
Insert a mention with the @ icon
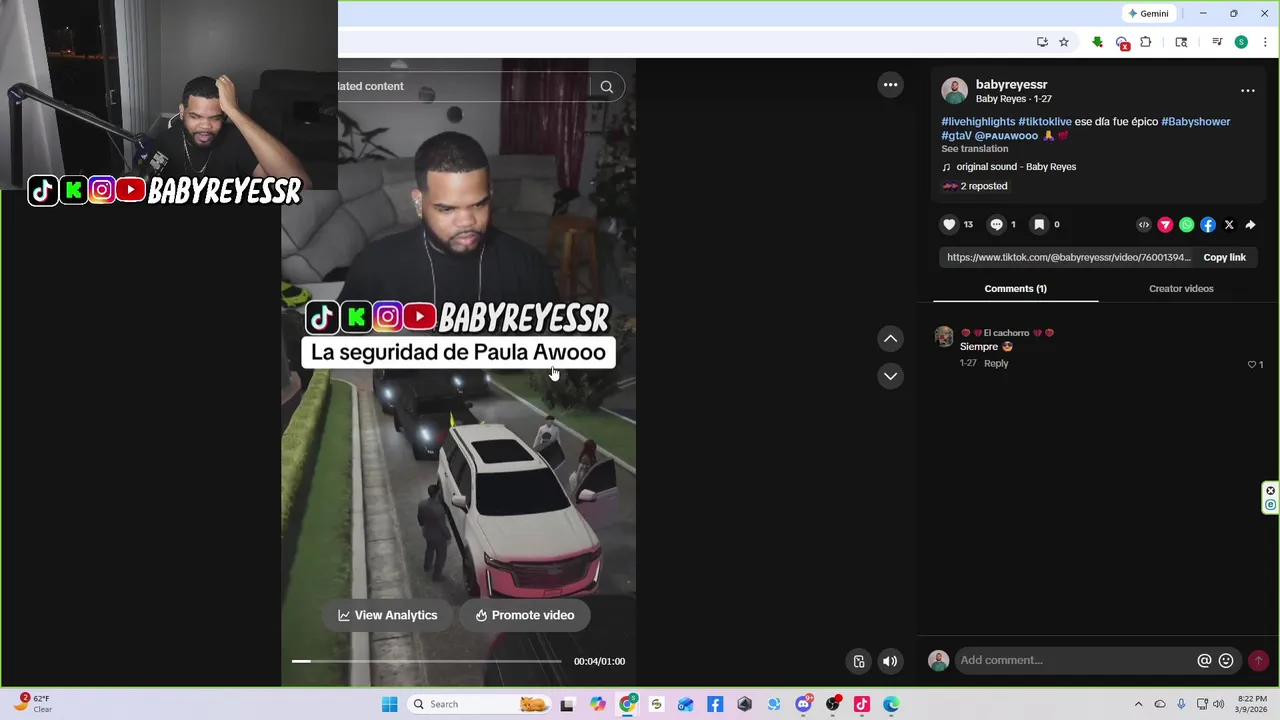[1204, 661]
